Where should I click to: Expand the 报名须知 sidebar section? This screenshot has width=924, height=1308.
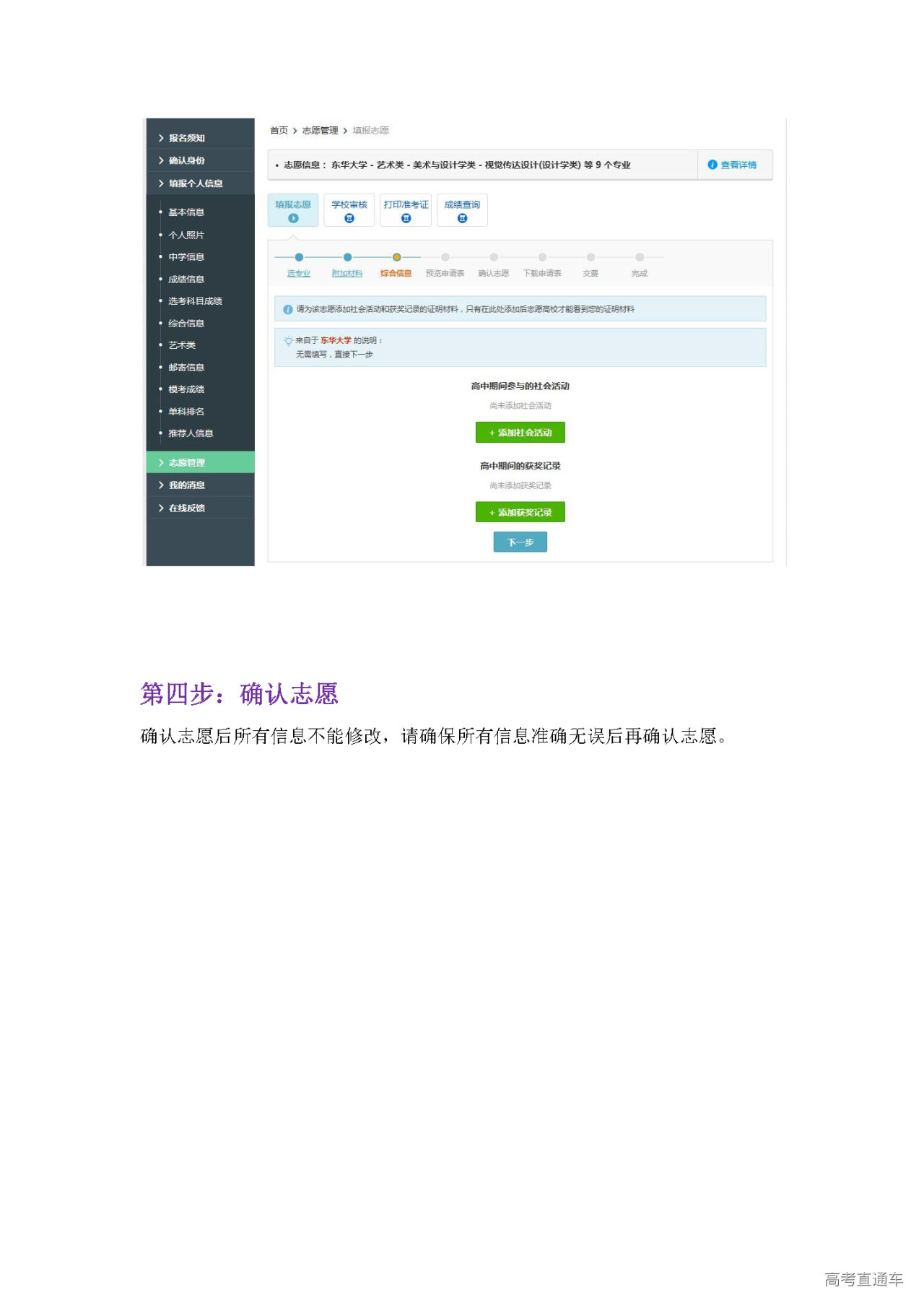tap(186, 138)
